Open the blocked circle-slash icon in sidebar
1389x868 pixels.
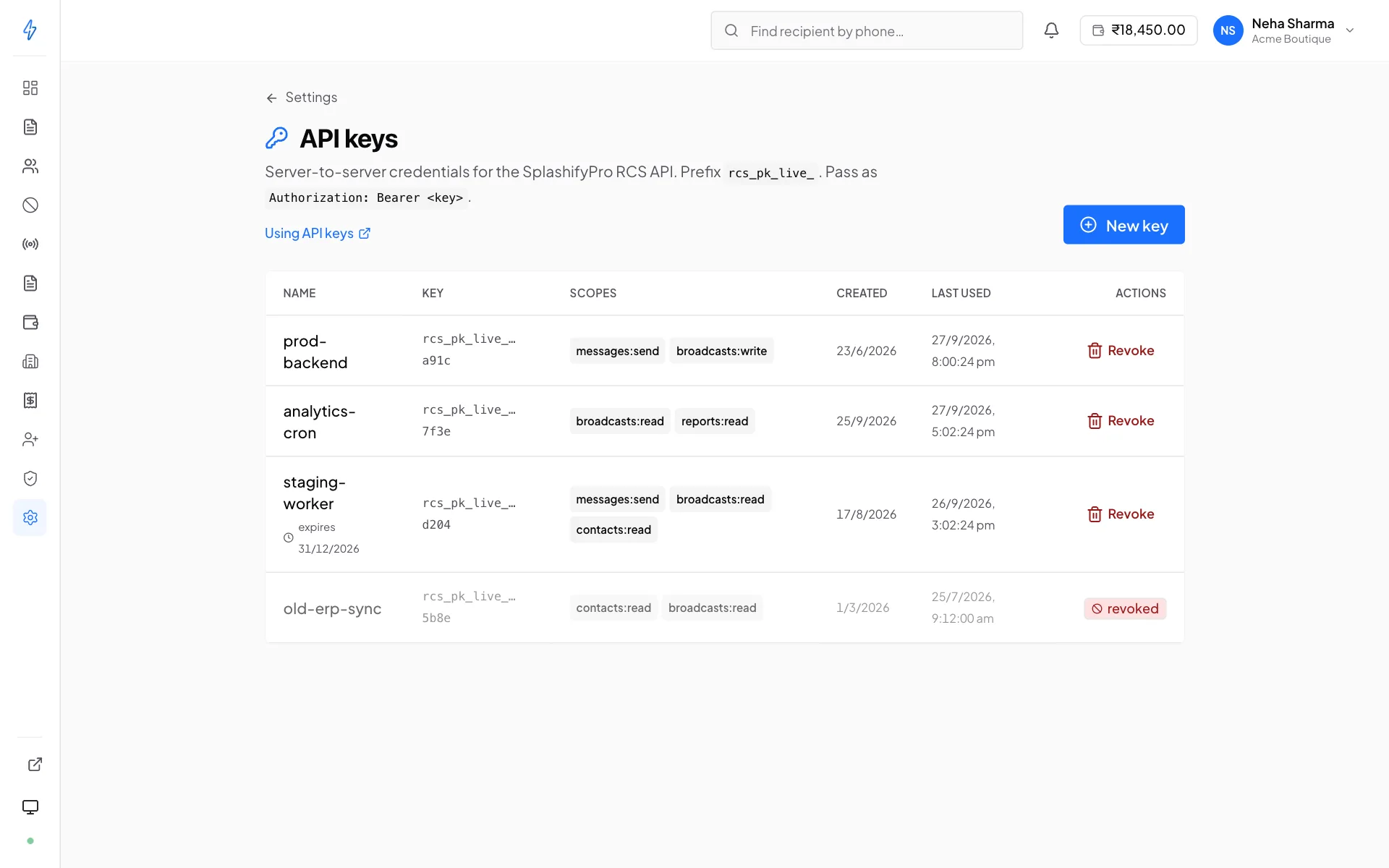pos(30,205)
